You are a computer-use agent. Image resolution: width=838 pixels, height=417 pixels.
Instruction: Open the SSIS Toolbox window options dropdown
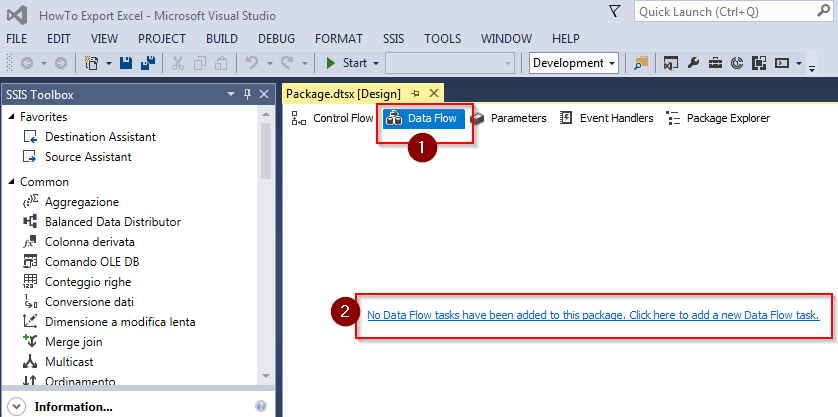tap(231, 95)
